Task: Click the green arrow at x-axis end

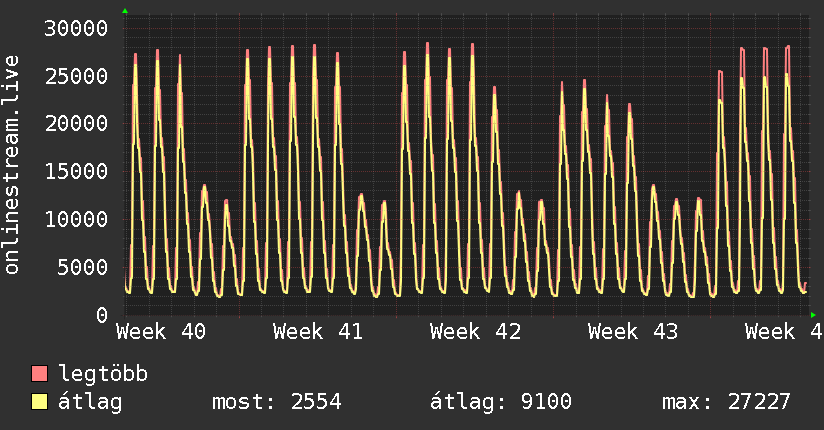Action: tap(813, 315)
